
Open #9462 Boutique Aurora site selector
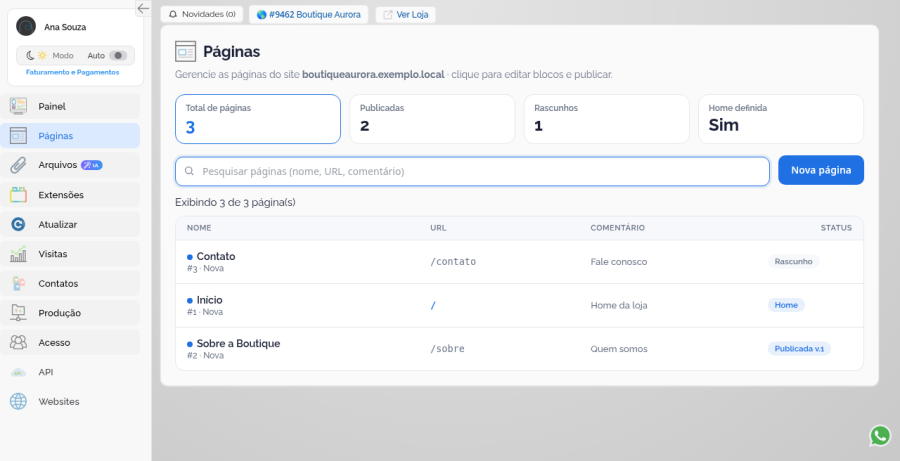308,14
